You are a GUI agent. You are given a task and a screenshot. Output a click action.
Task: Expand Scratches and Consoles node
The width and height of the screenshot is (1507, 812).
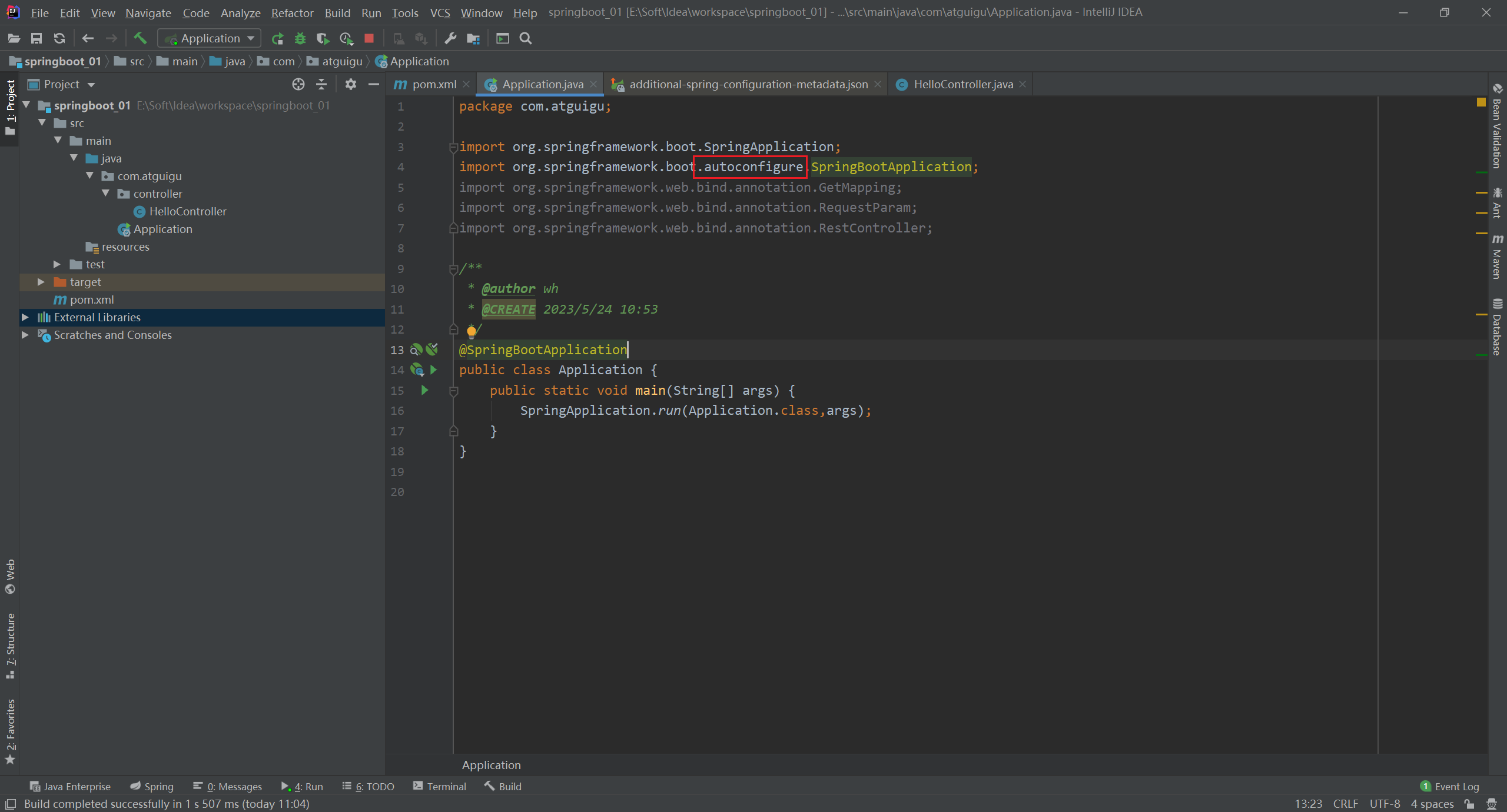coord(25,335)
